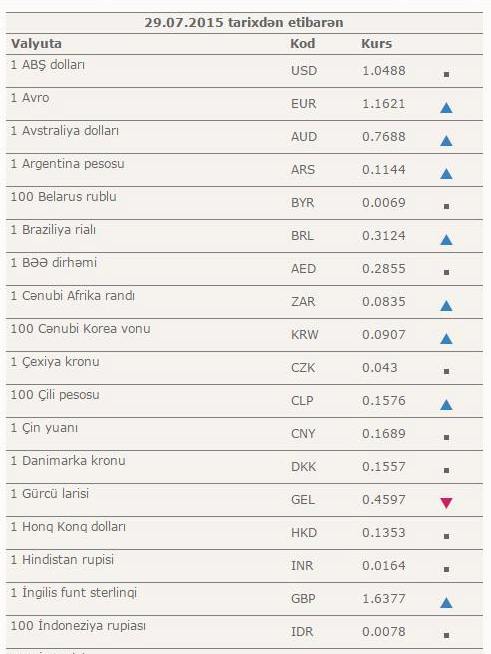Click the up arrow in the KRW row
The image size is (491, 654).
446,338
